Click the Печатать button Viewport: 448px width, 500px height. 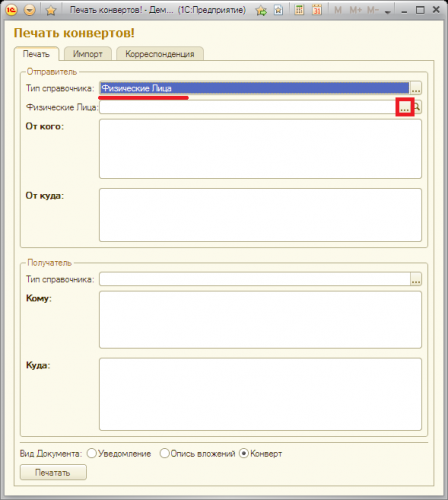pos(53,472)
